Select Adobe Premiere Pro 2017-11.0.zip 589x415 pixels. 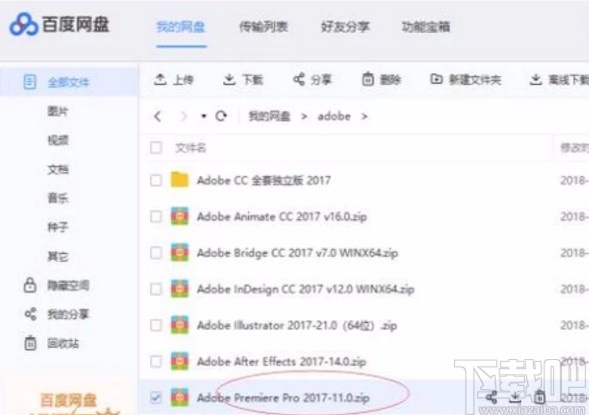click(283, 398)
